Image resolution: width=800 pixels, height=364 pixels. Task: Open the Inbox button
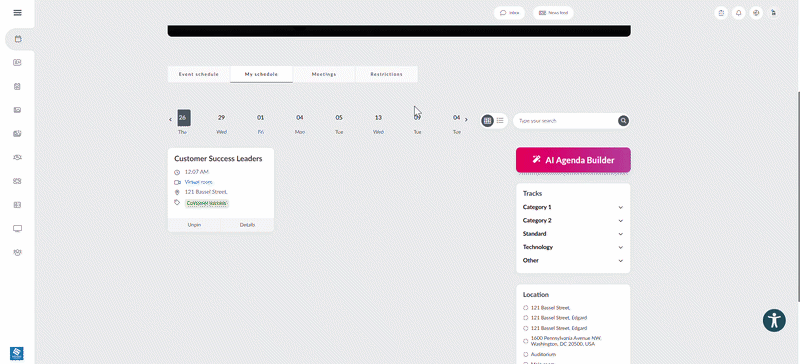point(509,13)
